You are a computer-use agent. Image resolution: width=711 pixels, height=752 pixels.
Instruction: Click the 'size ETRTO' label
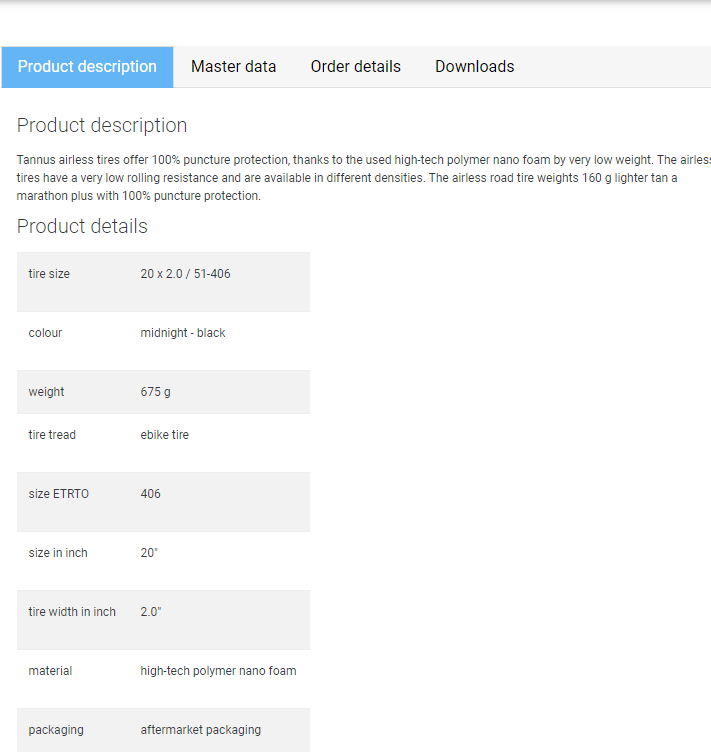58,494
